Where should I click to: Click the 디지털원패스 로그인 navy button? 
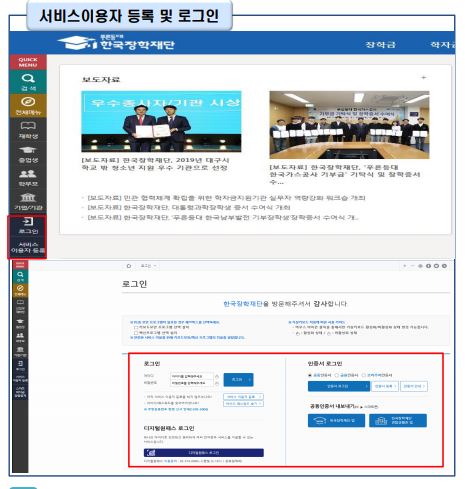[x=204, y=452]
